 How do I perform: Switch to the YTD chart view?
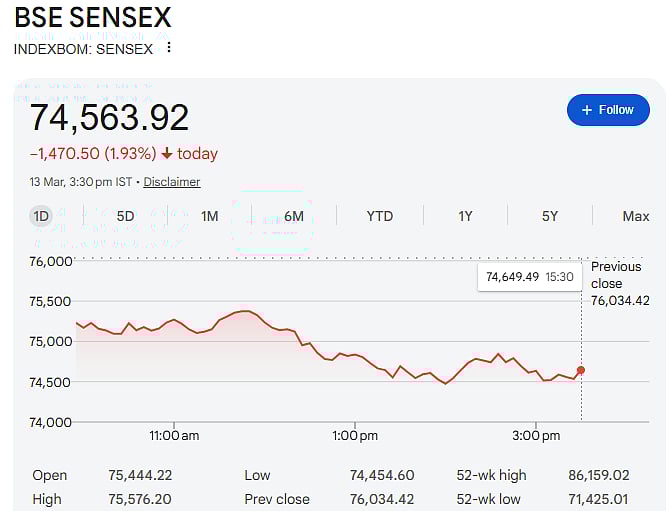point(380,216)
